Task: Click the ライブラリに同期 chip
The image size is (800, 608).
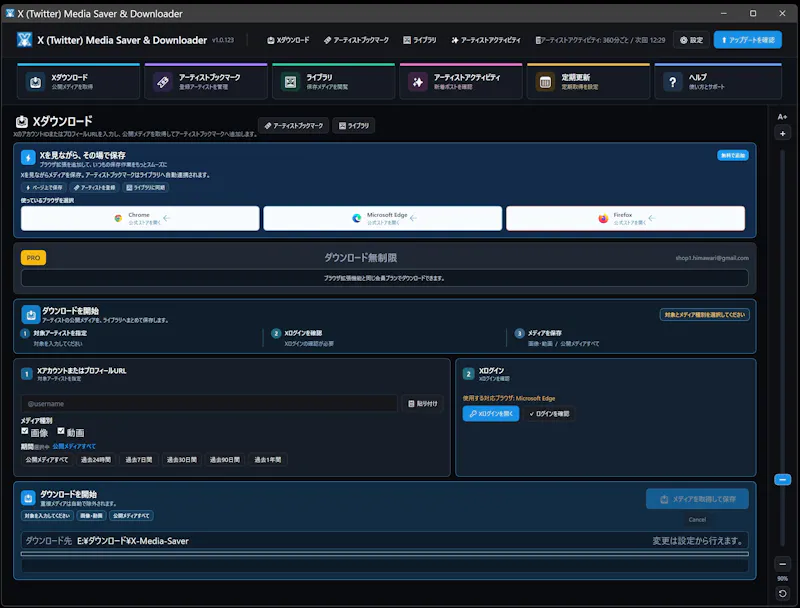Action: [145, 188]
